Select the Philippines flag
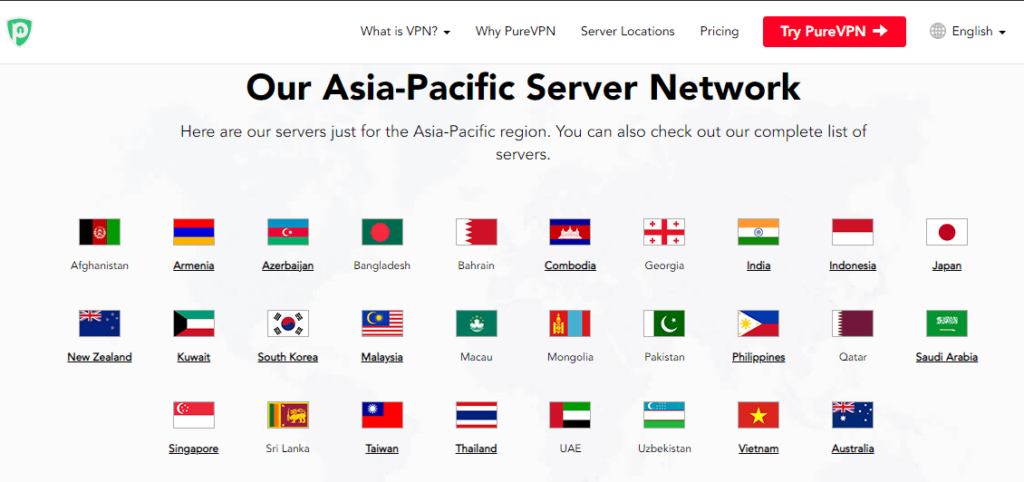The width and height of the screenshot is (1024, 482). click(x=758, y=323)
